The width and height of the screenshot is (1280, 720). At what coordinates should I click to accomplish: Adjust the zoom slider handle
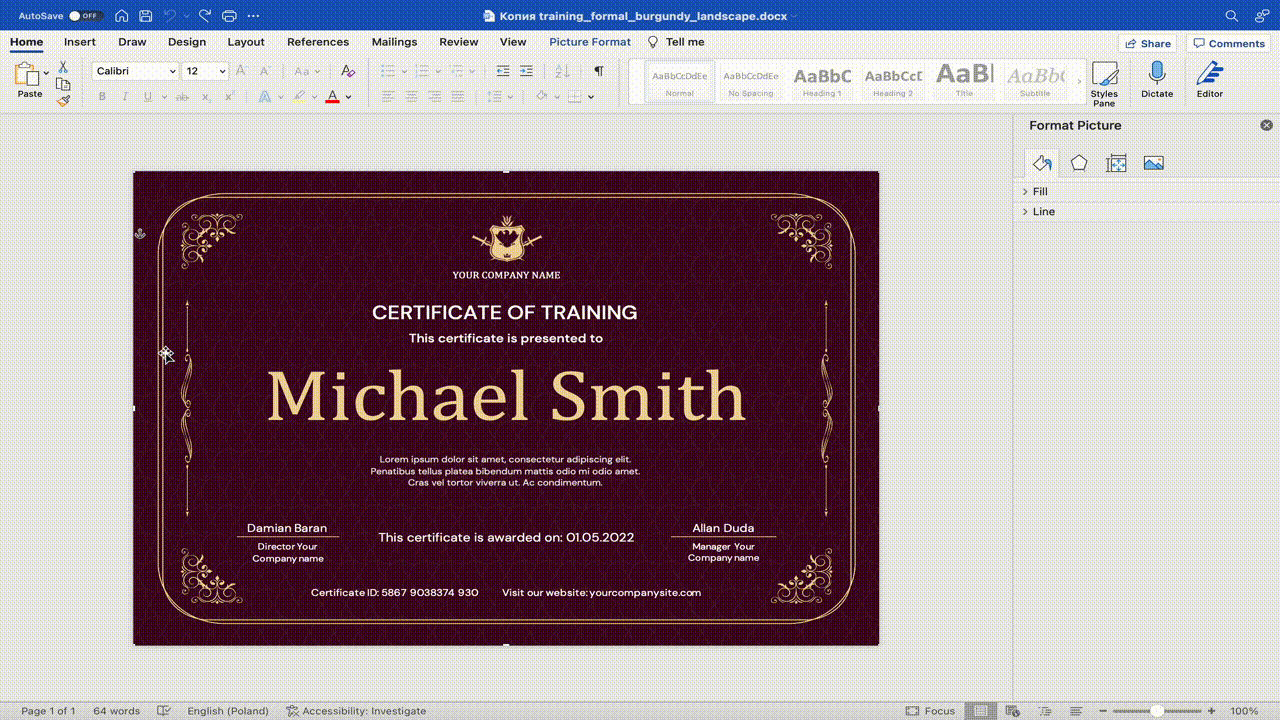(x=1157, y=711)
